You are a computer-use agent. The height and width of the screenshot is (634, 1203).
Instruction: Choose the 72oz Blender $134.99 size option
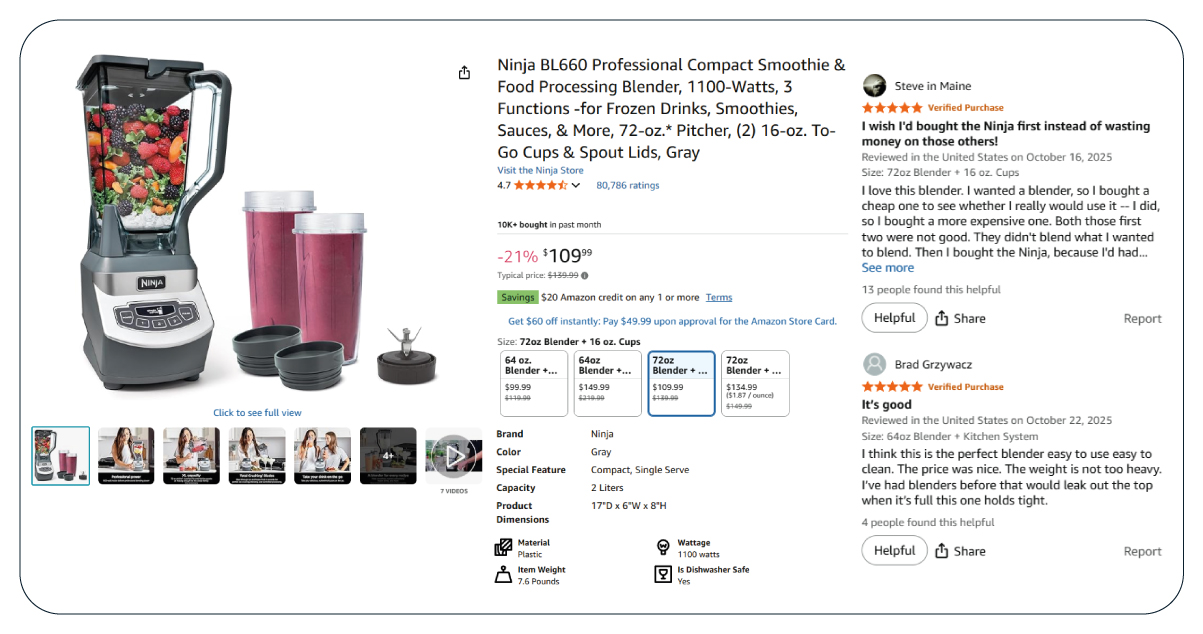755,383
